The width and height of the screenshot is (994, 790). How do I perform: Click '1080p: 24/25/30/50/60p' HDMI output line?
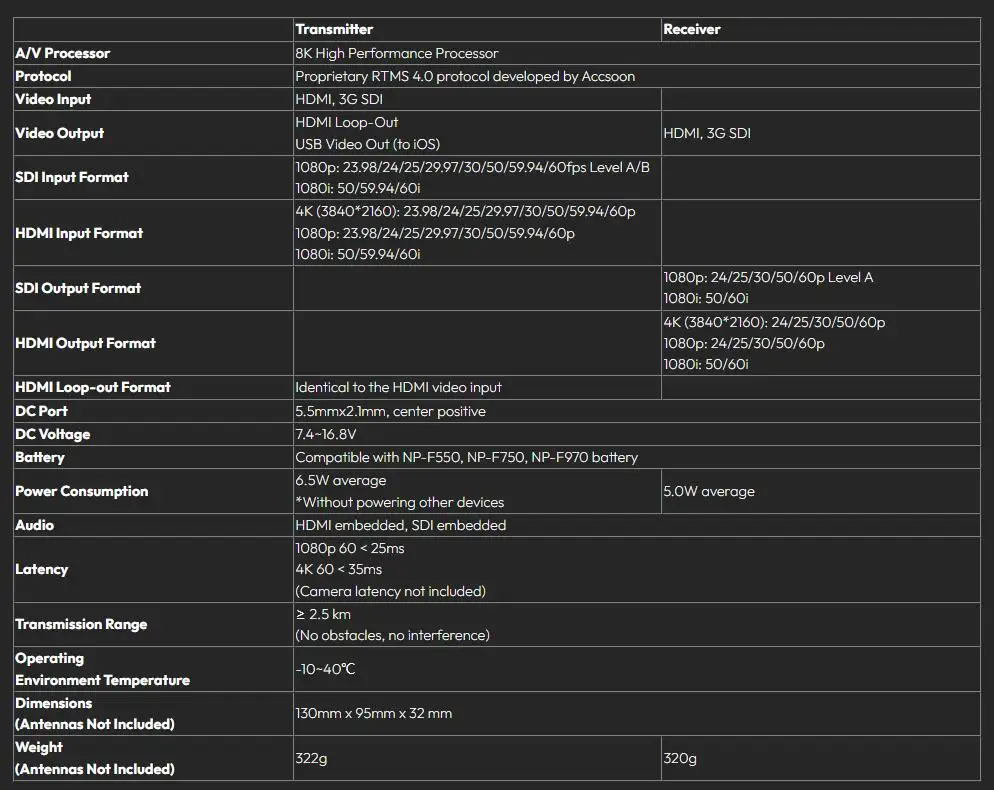pyautogui.click(x=744, y=343)
